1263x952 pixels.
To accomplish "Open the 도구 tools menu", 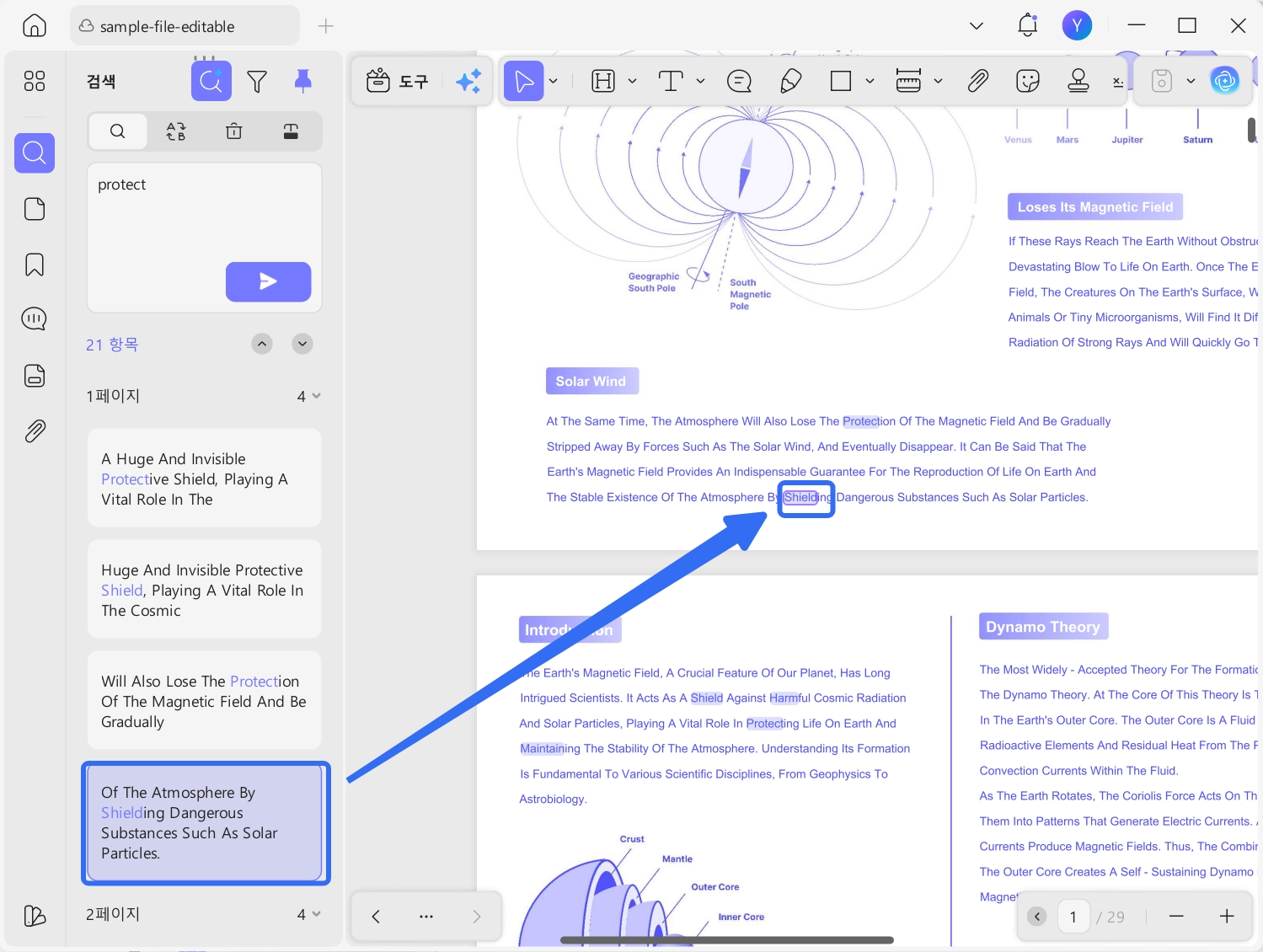I will coord(398,81).
